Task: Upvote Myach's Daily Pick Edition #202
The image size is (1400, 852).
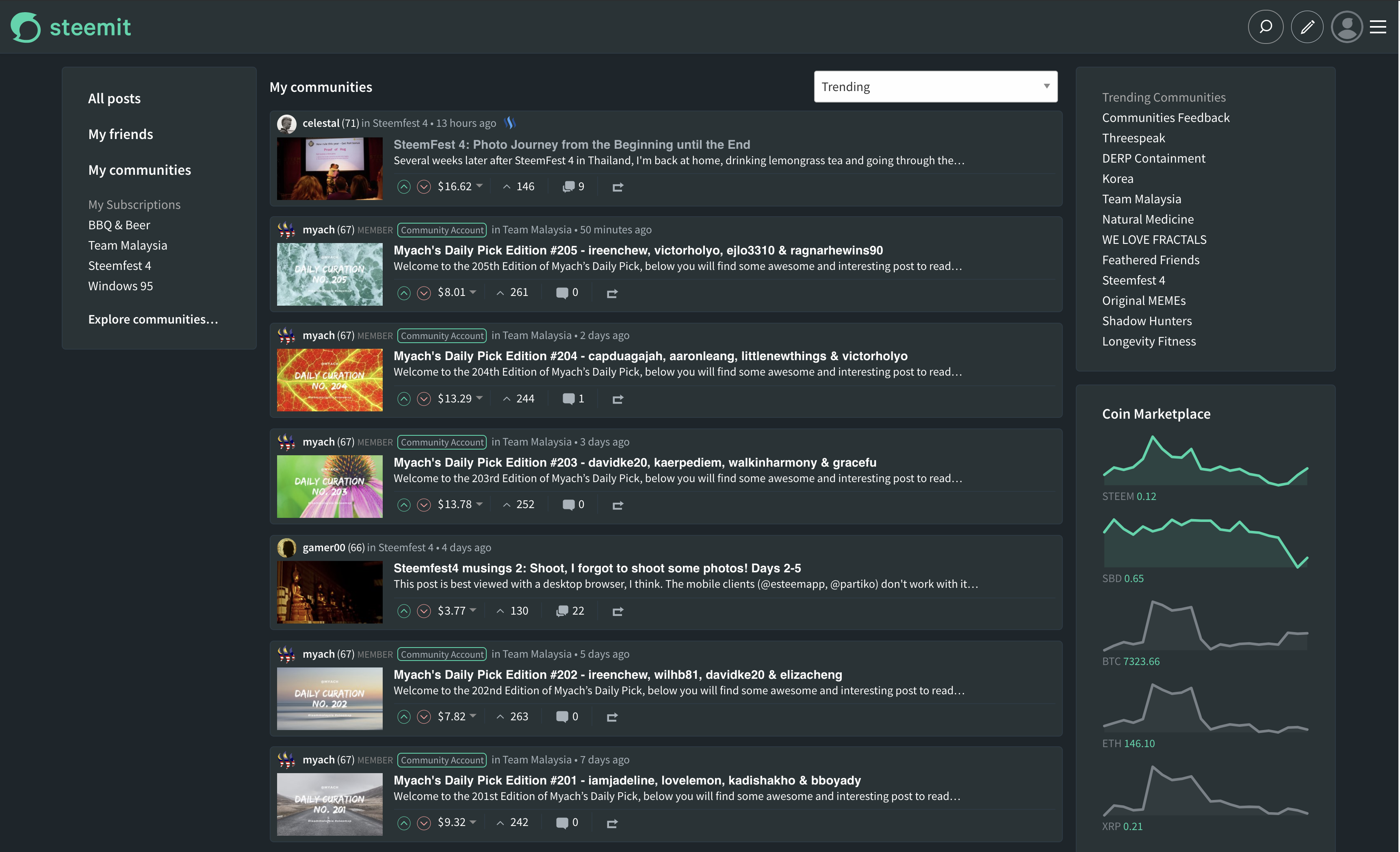Action: [403, 717]
